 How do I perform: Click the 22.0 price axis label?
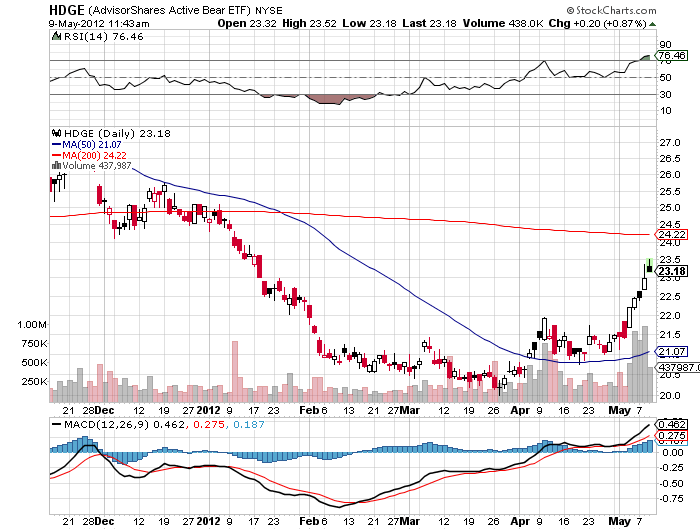(x=670, y=315)
